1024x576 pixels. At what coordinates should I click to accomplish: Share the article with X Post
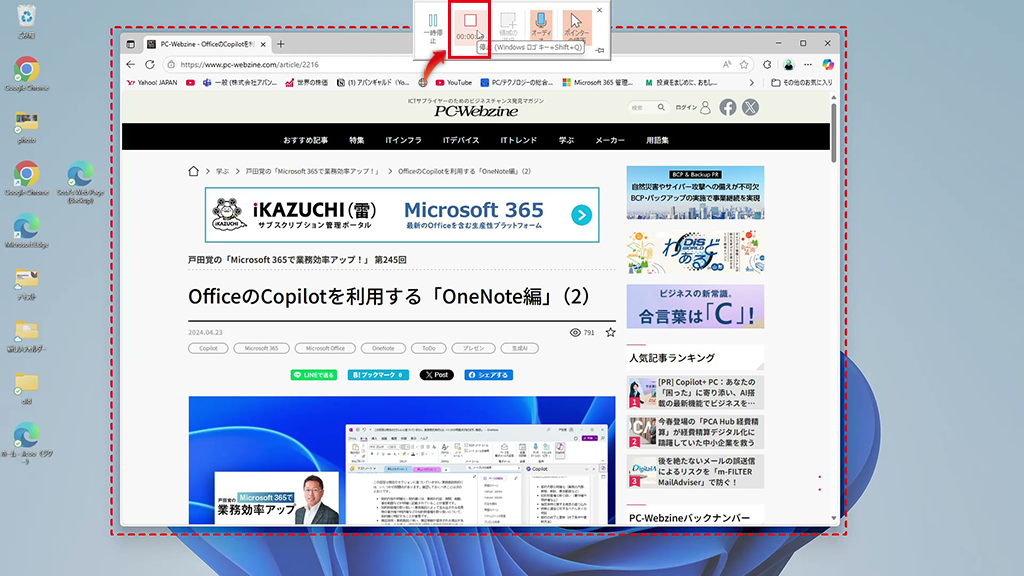point(436,375)
